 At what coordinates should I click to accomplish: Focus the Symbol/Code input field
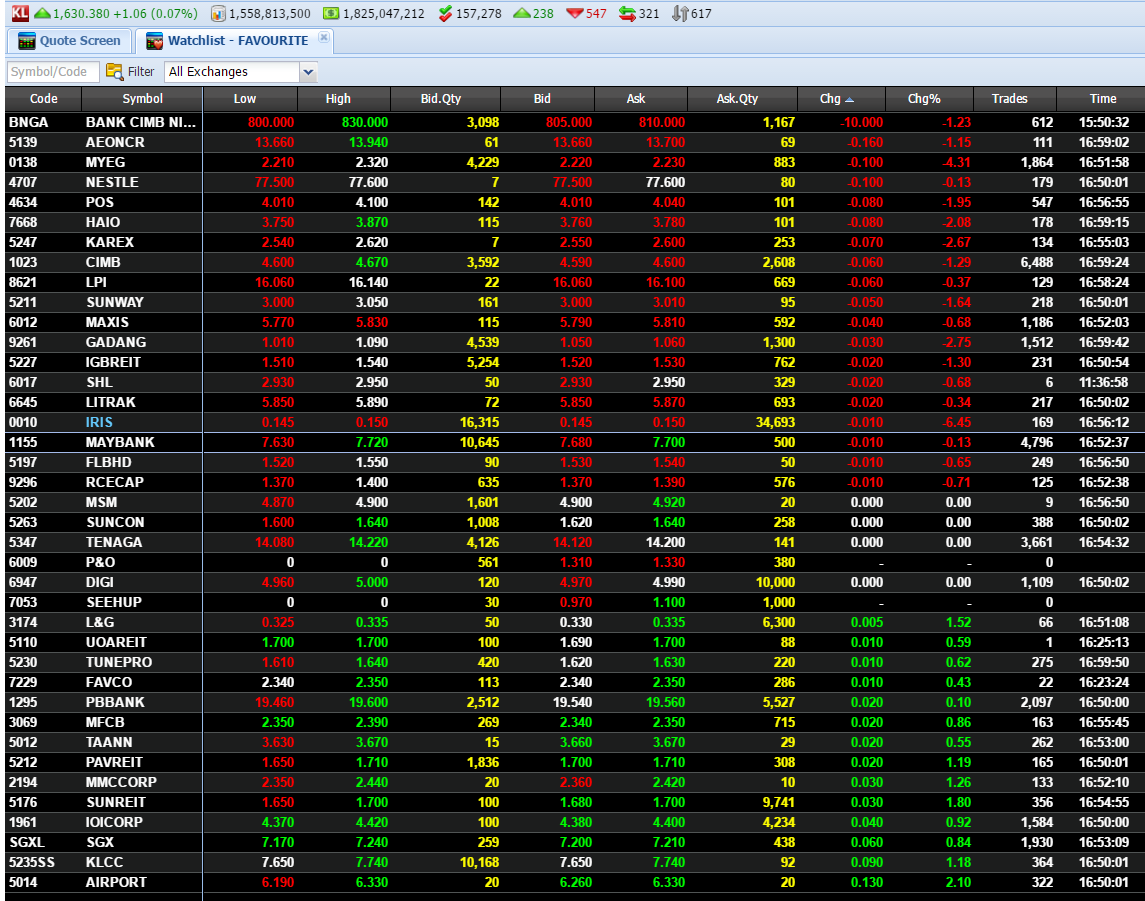(x=53, y=72)
